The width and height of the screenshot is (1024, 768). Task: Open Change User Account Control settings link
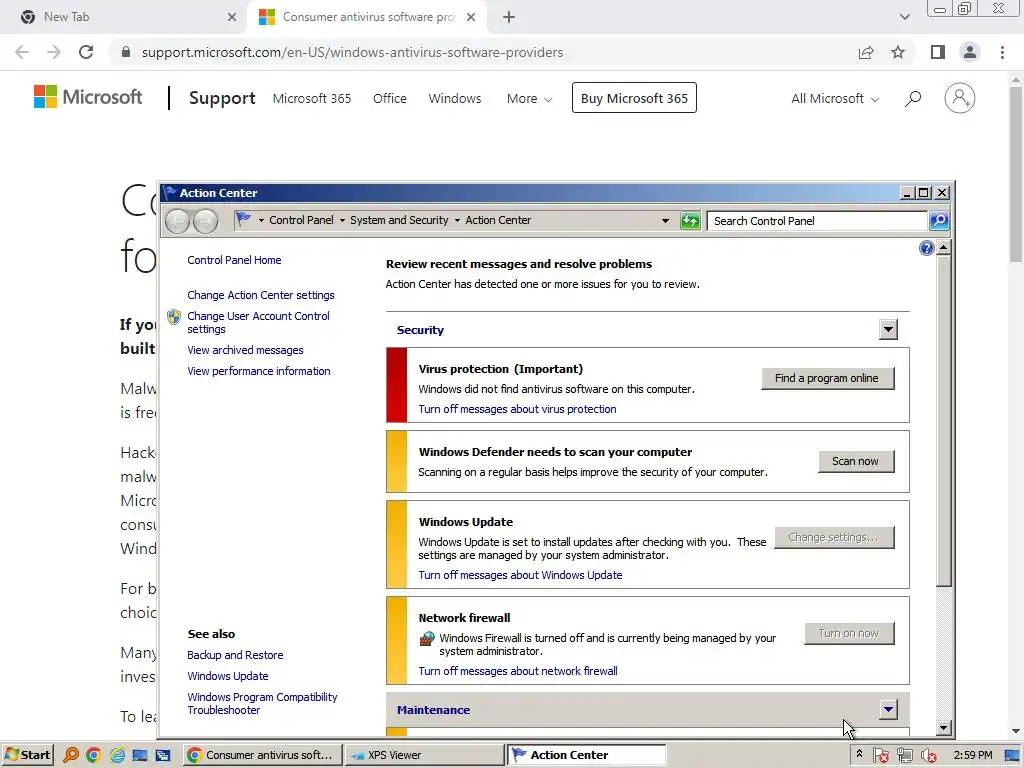[x=259, y=323]
